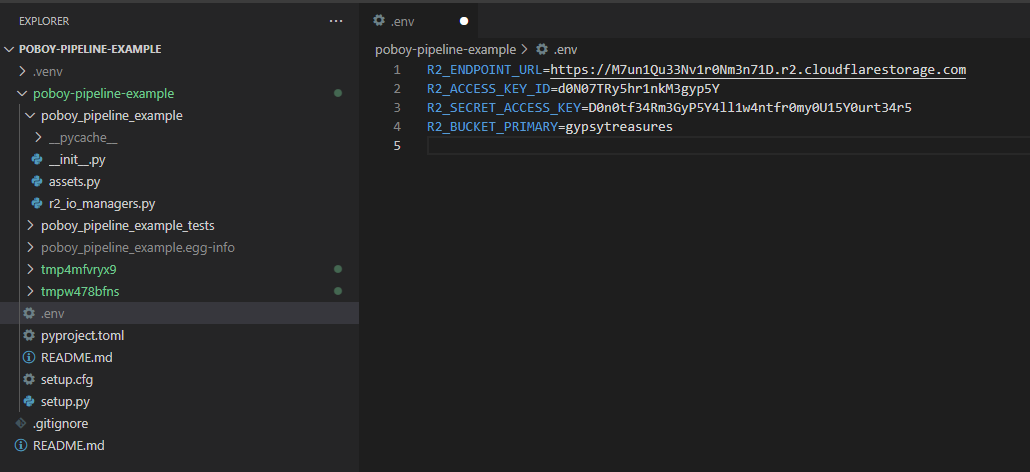Click the gear icon in the breadcrumb
The image size is (1030, 472).
(542, 49)
